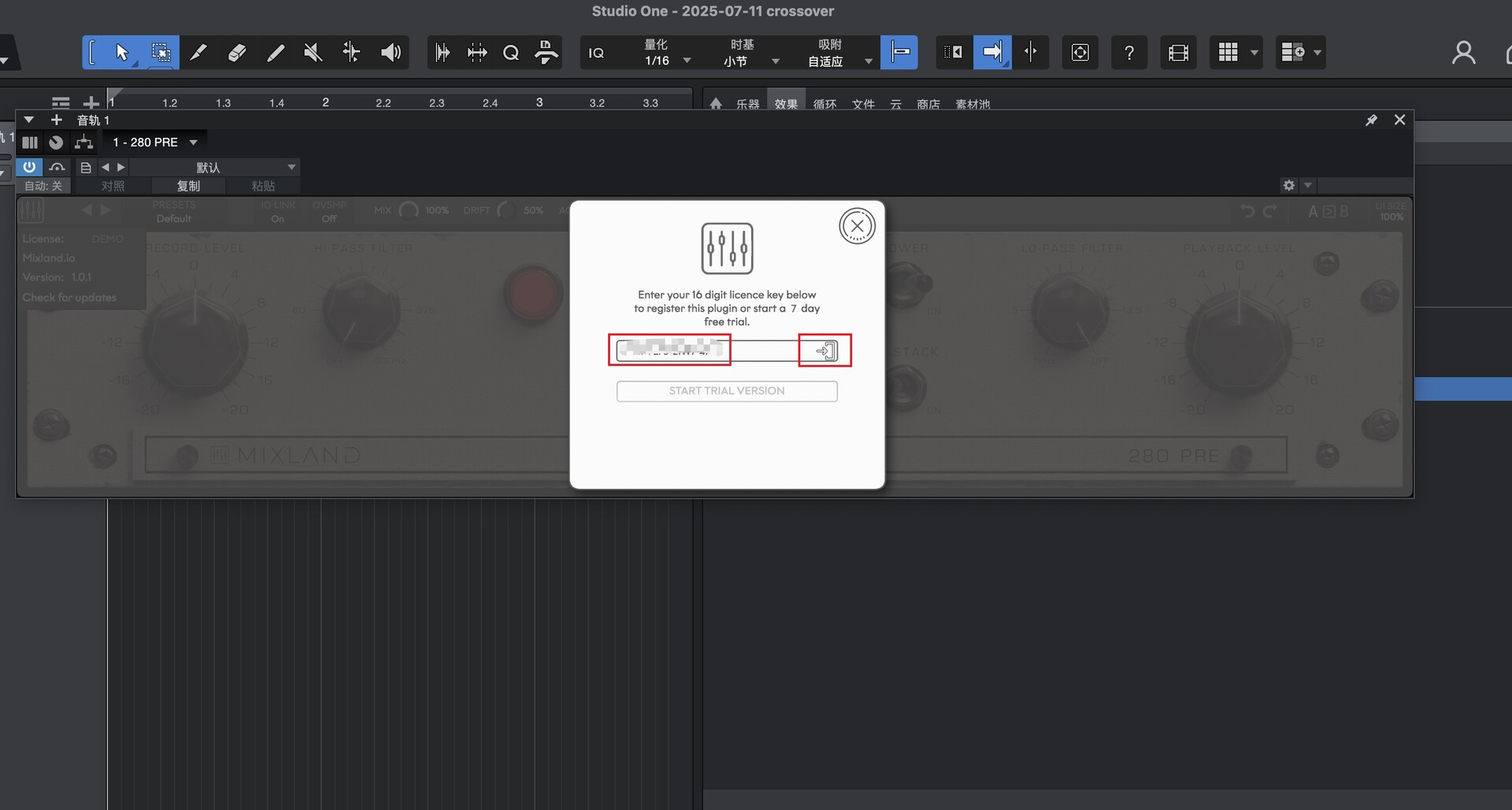The image size is (1512, 810).
Task: Select the Range tool
Action: (161, 53)
